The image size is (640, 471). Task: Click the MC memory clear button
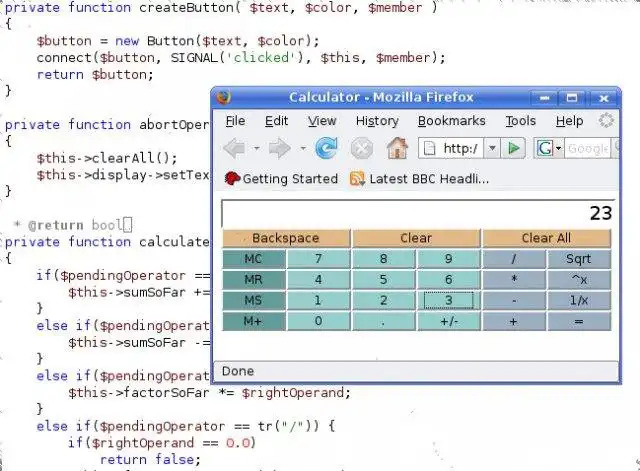(253, 259)
